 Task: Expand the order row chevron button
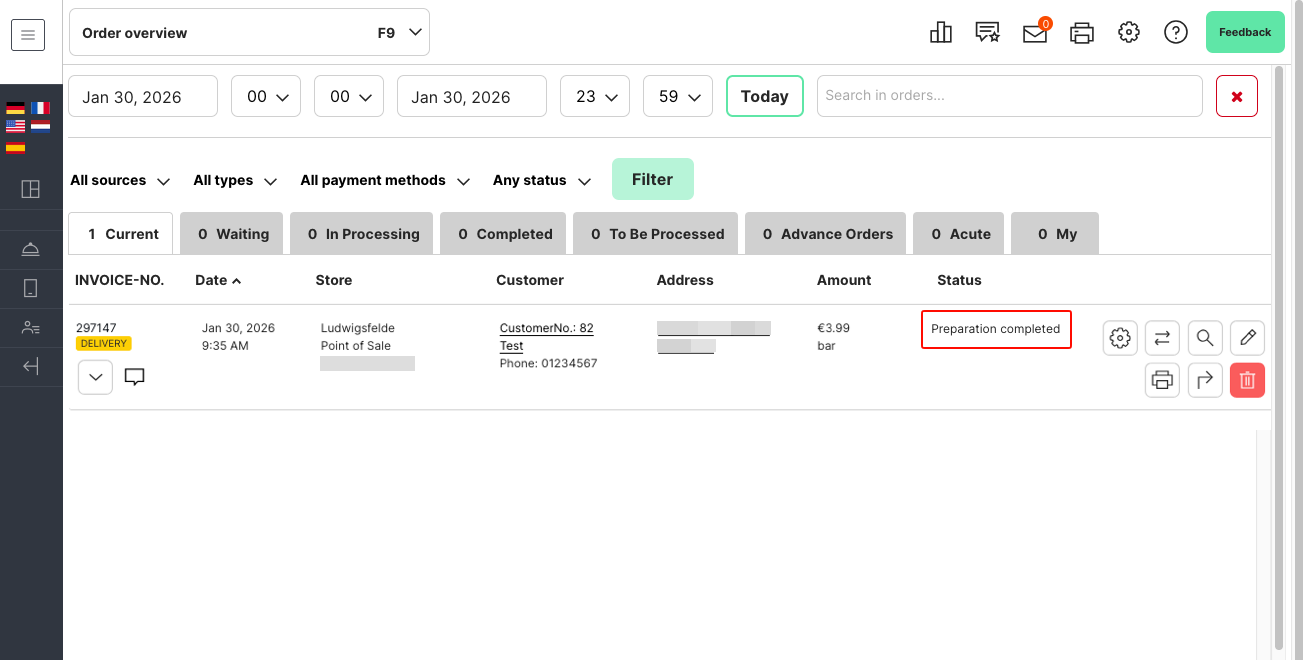(x=95, y=377)
